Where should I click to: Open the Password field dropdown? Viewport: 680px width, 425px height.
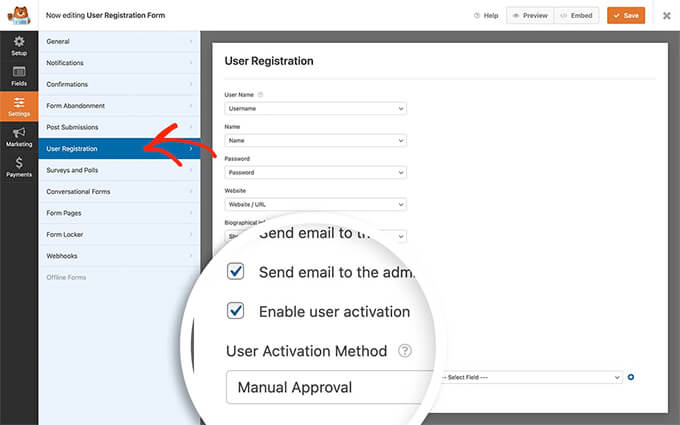316,172
